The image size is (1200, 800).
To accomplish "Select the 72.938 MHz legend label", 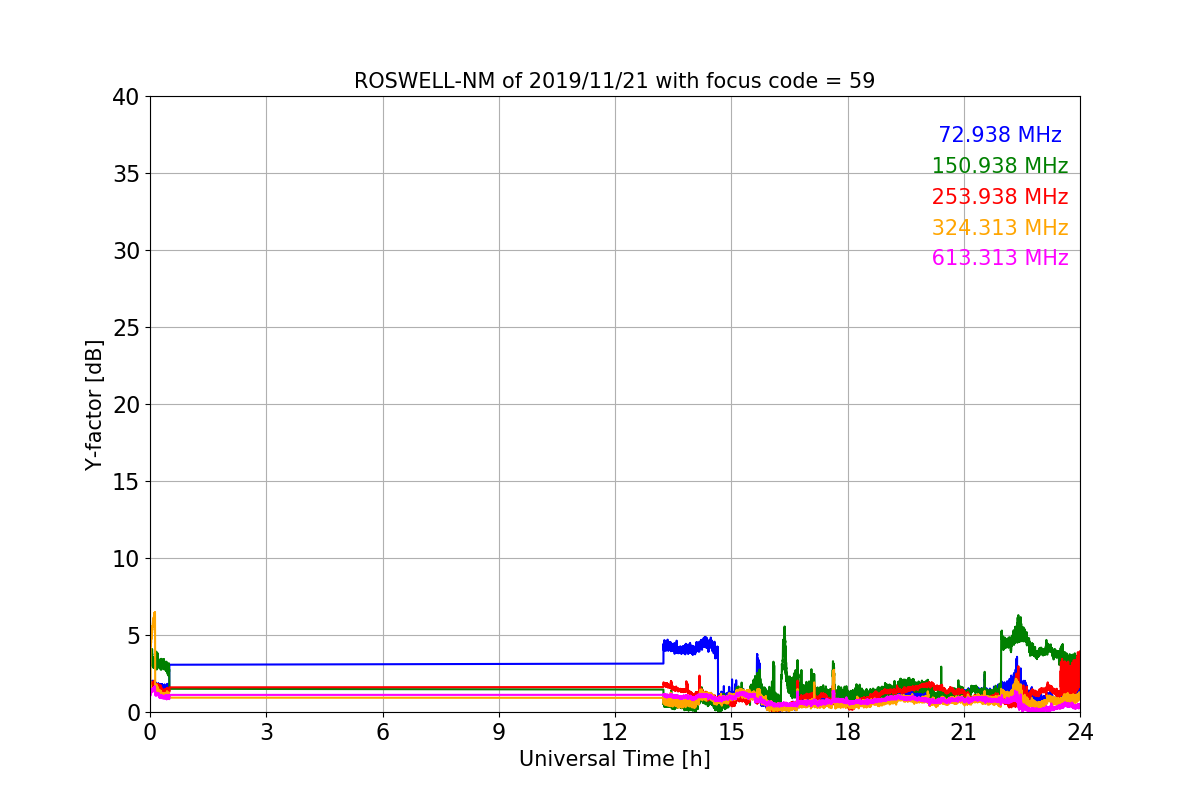I will pyautogui.click(x=1000, y=135).
